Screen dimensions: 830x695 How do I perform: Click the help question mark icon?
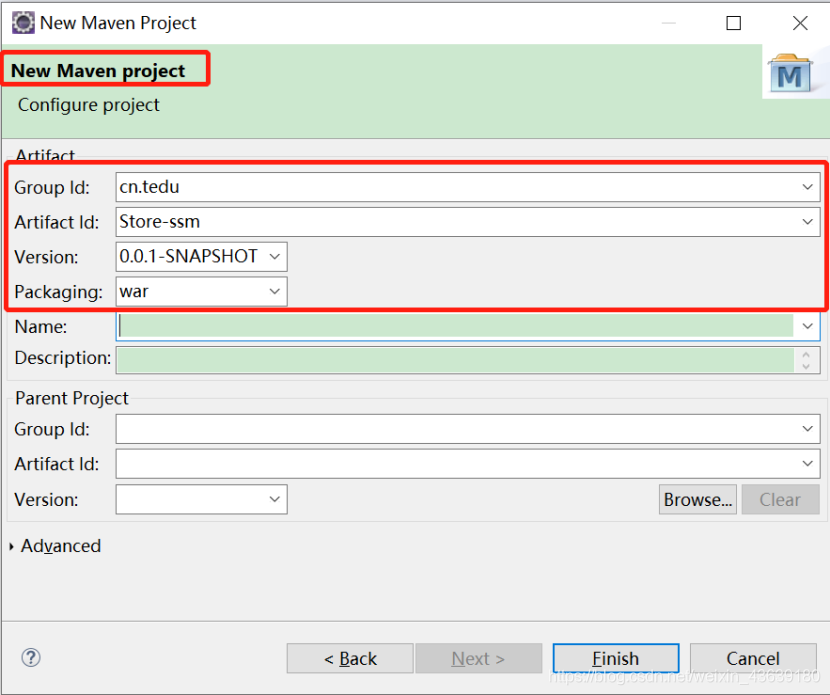click(x=31, y=657)
